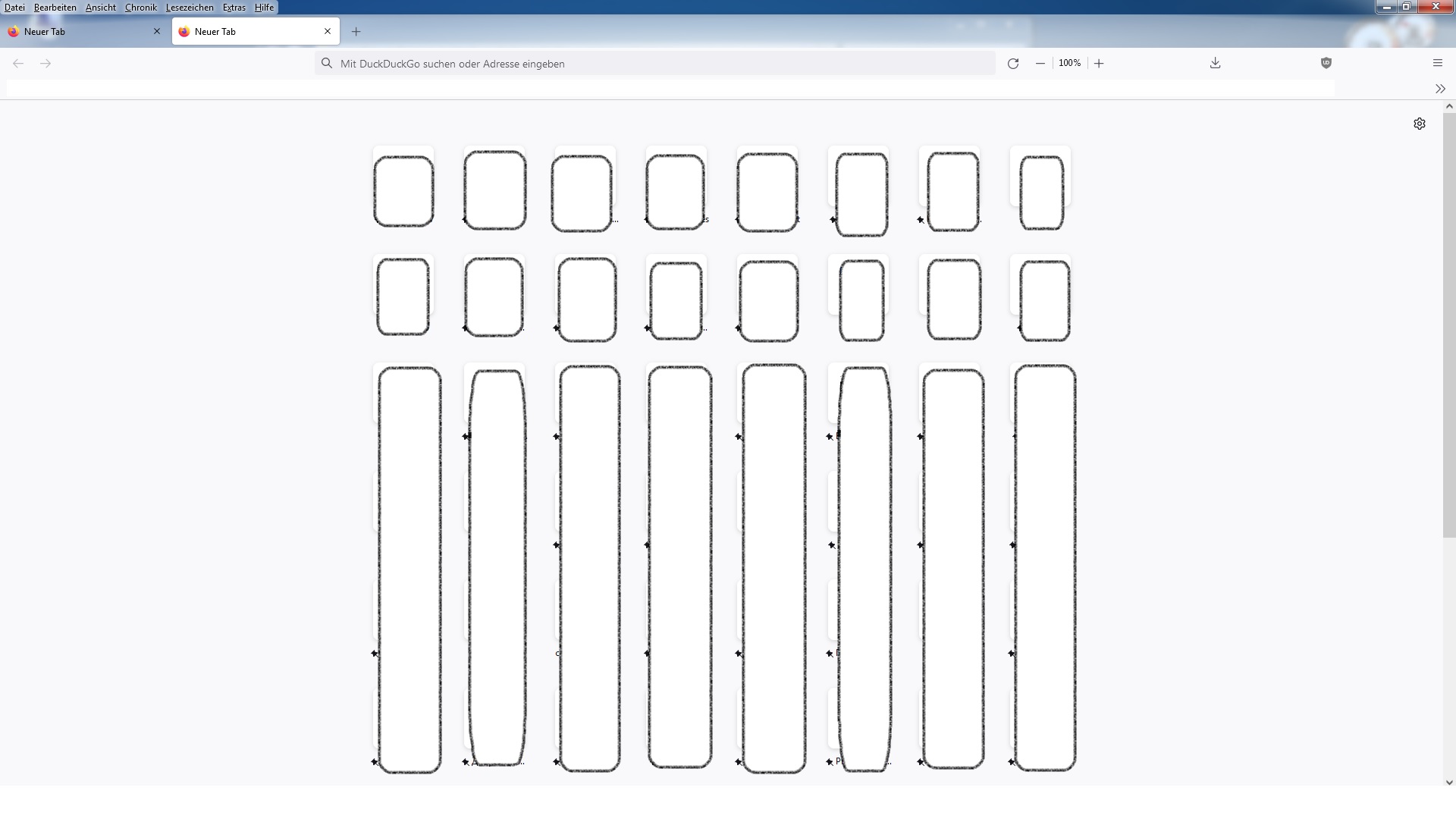Viewport: 1456px width, 819px height.
Task: Reset zoom via 100% label
Action: coord(1069,64)
